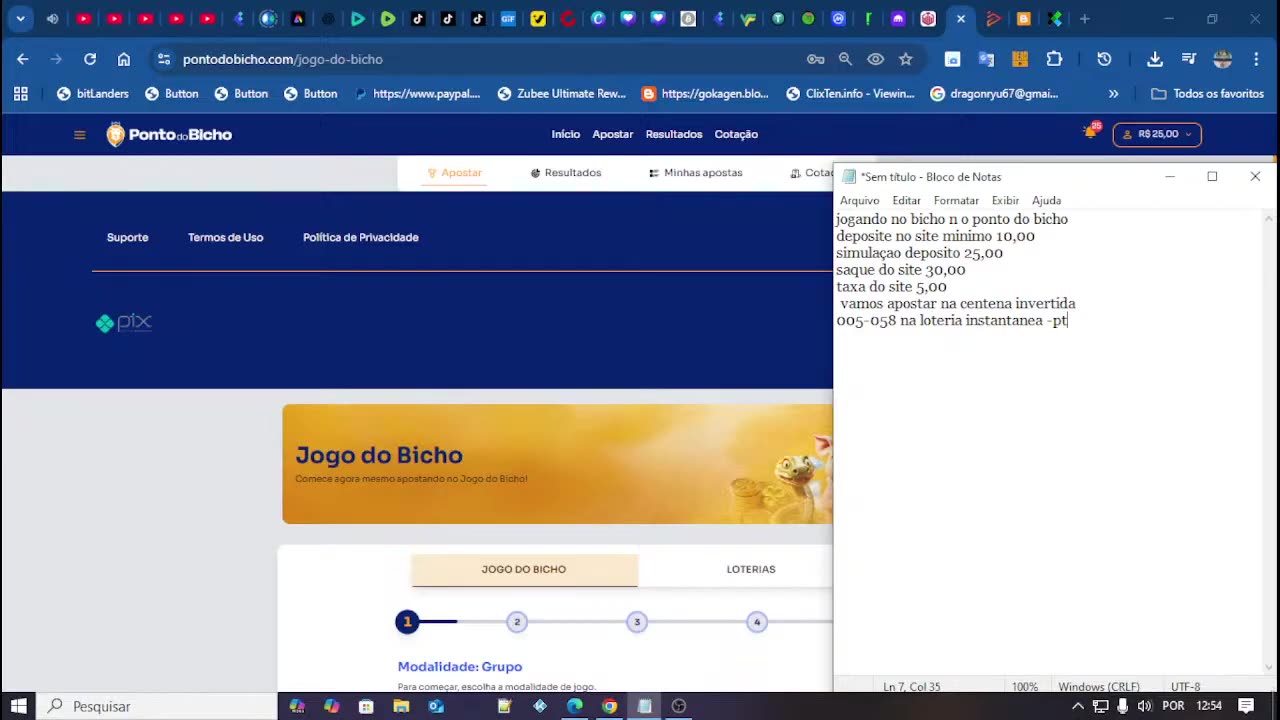The image size is (1280, 720).
Task: Open the Chrome apps grid in the bookmarks bar
Action: click(21, 94)
